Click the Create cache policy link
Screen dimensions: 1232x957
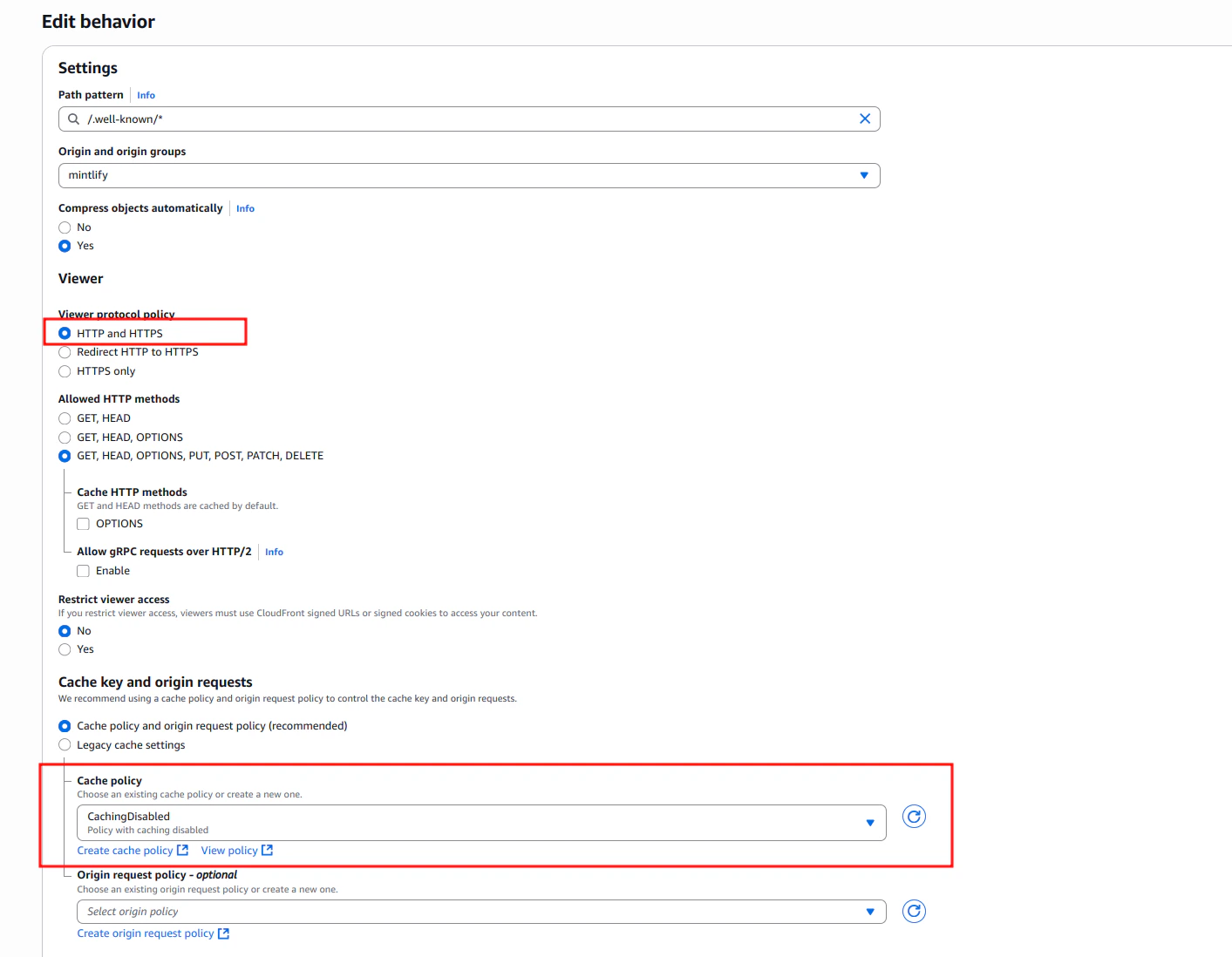126,850
